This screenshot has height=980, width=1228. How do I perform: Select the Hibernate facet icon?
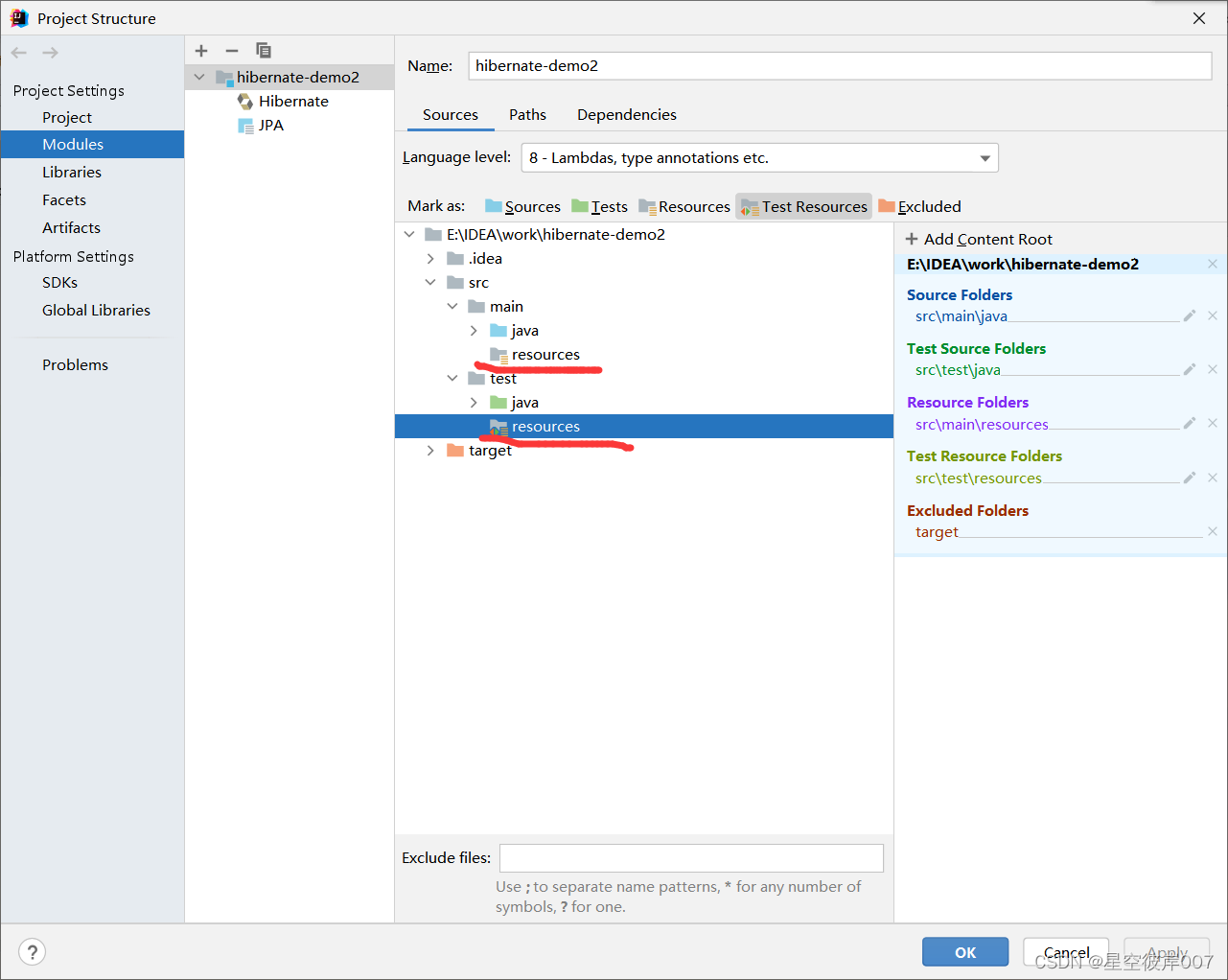point(245,101)
